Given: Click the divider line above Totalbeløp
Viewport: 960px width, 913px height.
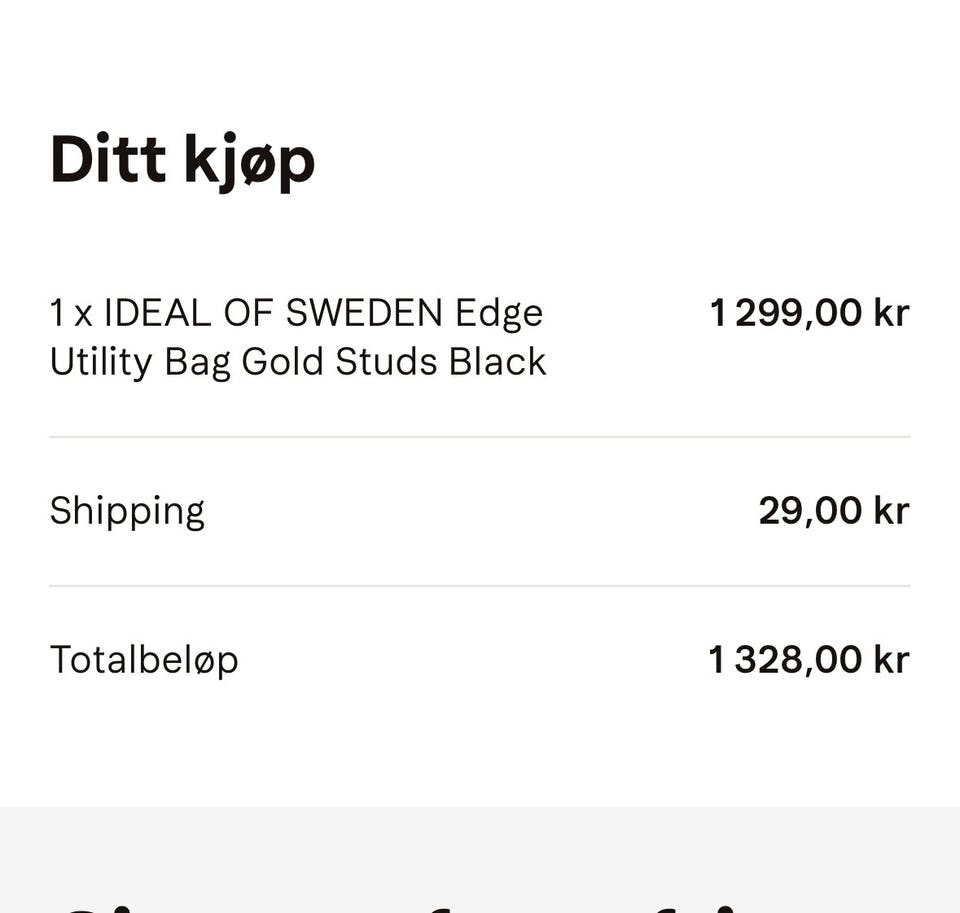Looking at the screenshot, I should pyautogui.click(x=480, y=586).
